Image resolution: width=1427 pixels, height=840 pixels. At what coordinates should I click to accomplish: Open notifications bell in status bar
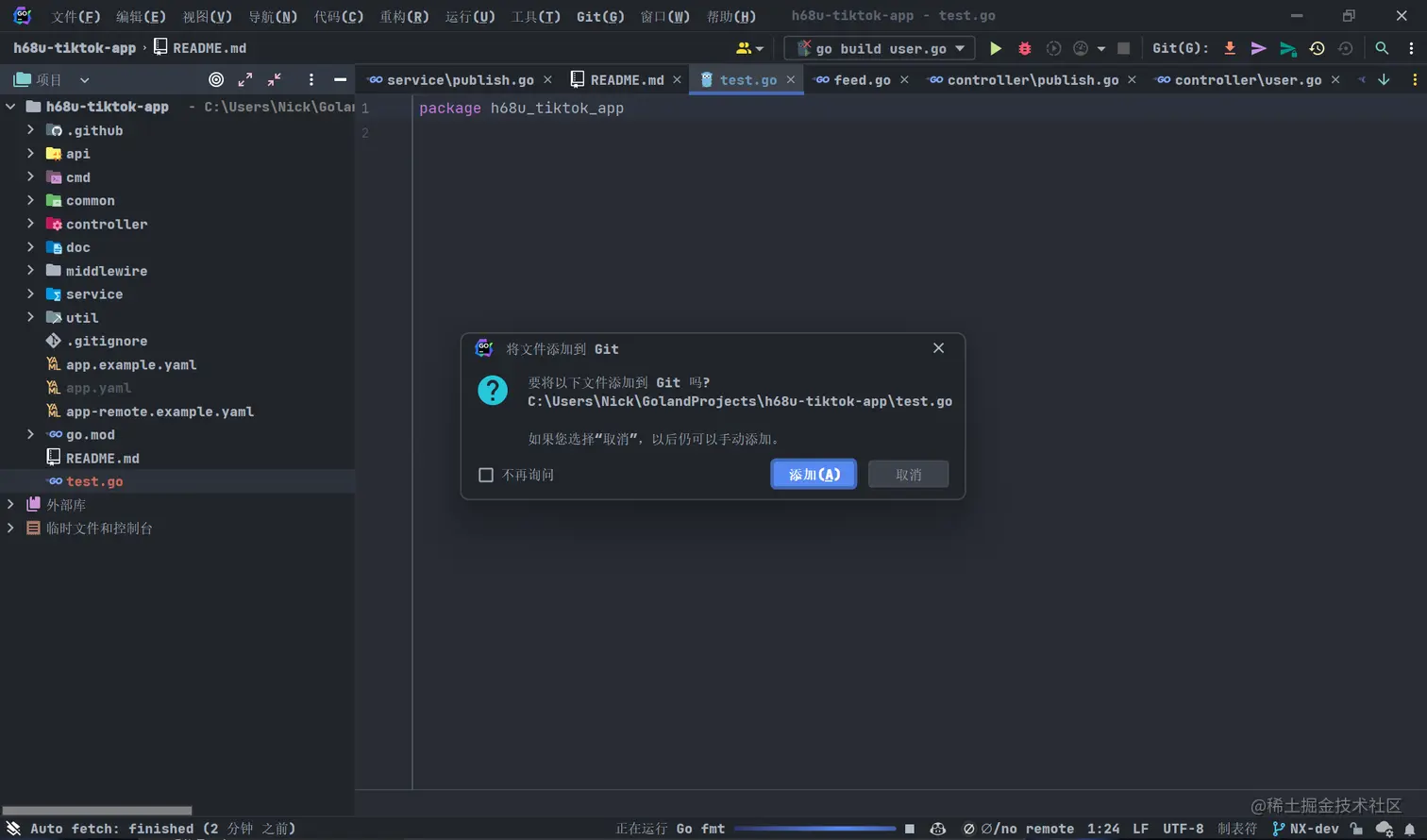(x=1410, y=829)
